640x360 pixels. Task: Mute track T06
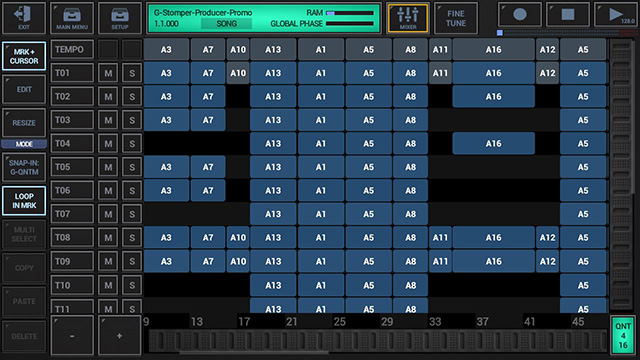point(108,191)
